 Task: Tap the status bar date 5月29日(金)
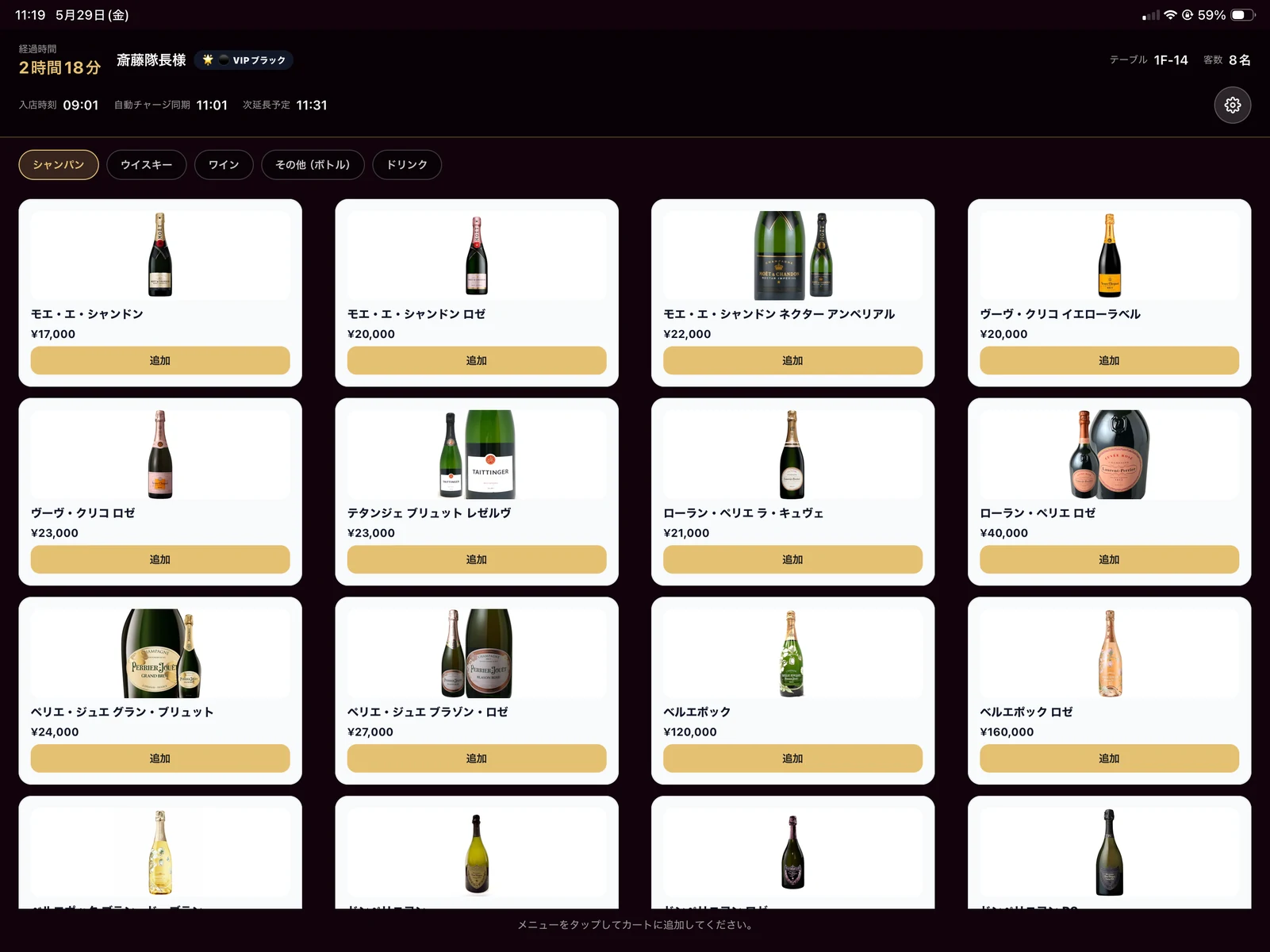pos(92,15)
